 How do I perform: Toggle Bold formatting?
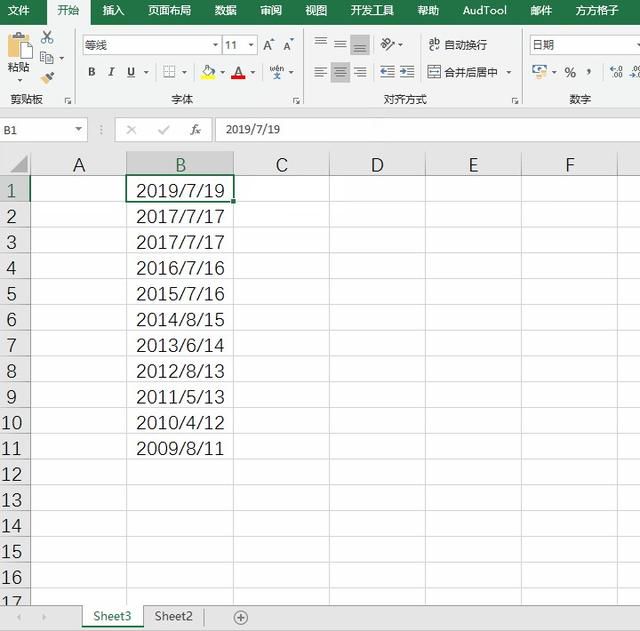(91, 72)
